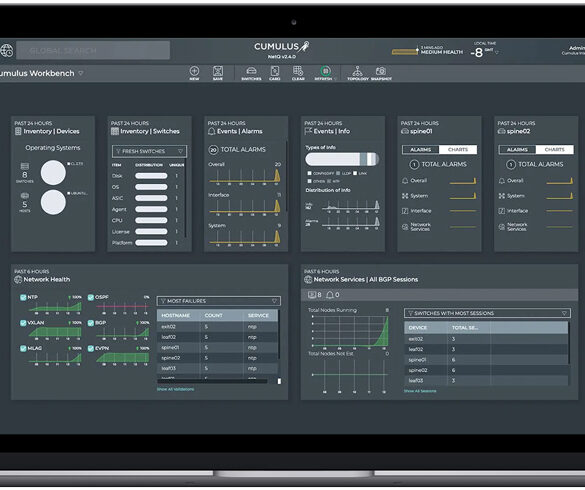
Task: Select spine01 in Most Failures table
Action: [x=217, y=347]
